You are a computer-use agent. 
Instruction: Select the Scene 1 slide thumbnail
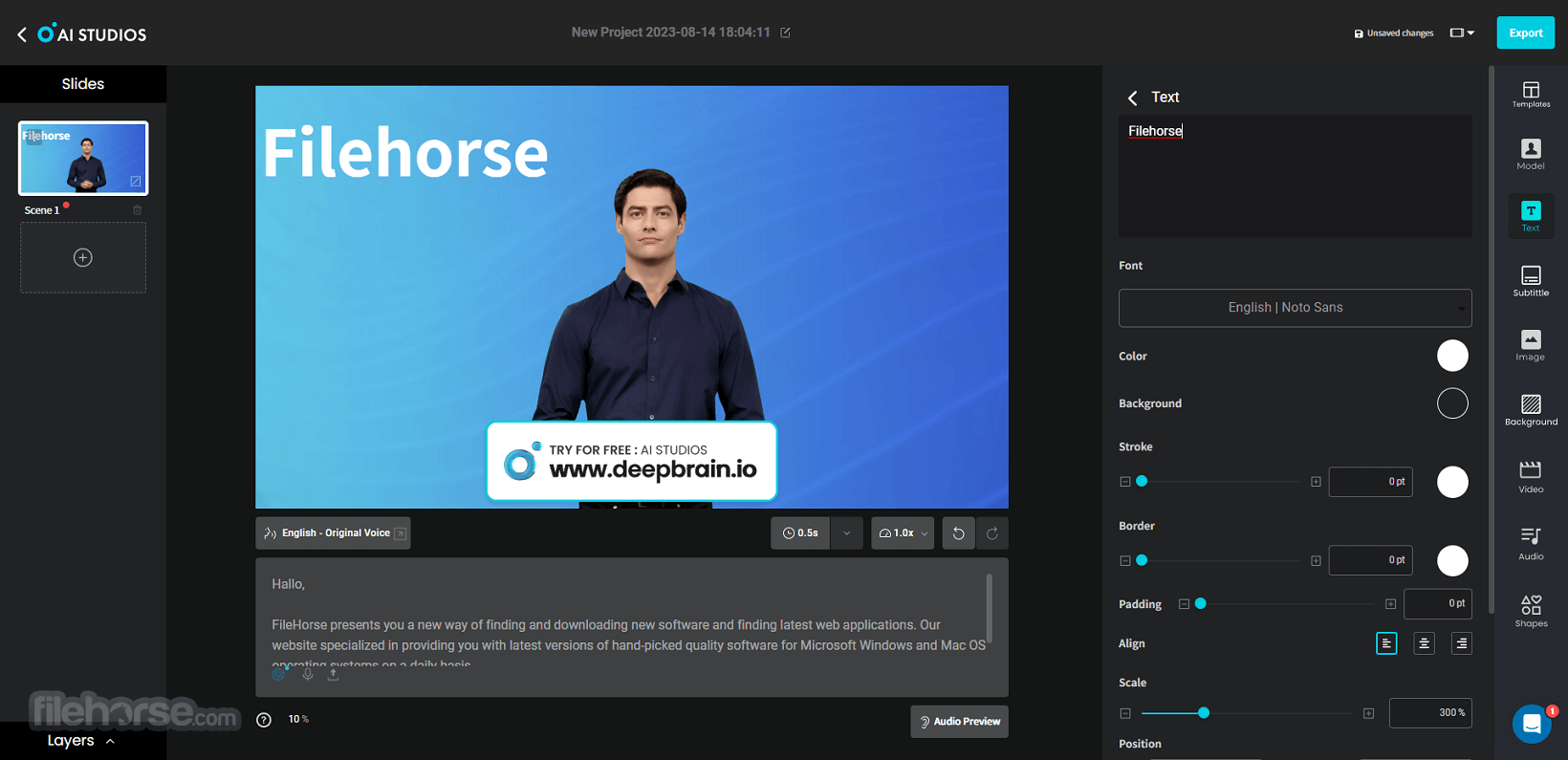[x=83, y=158]
